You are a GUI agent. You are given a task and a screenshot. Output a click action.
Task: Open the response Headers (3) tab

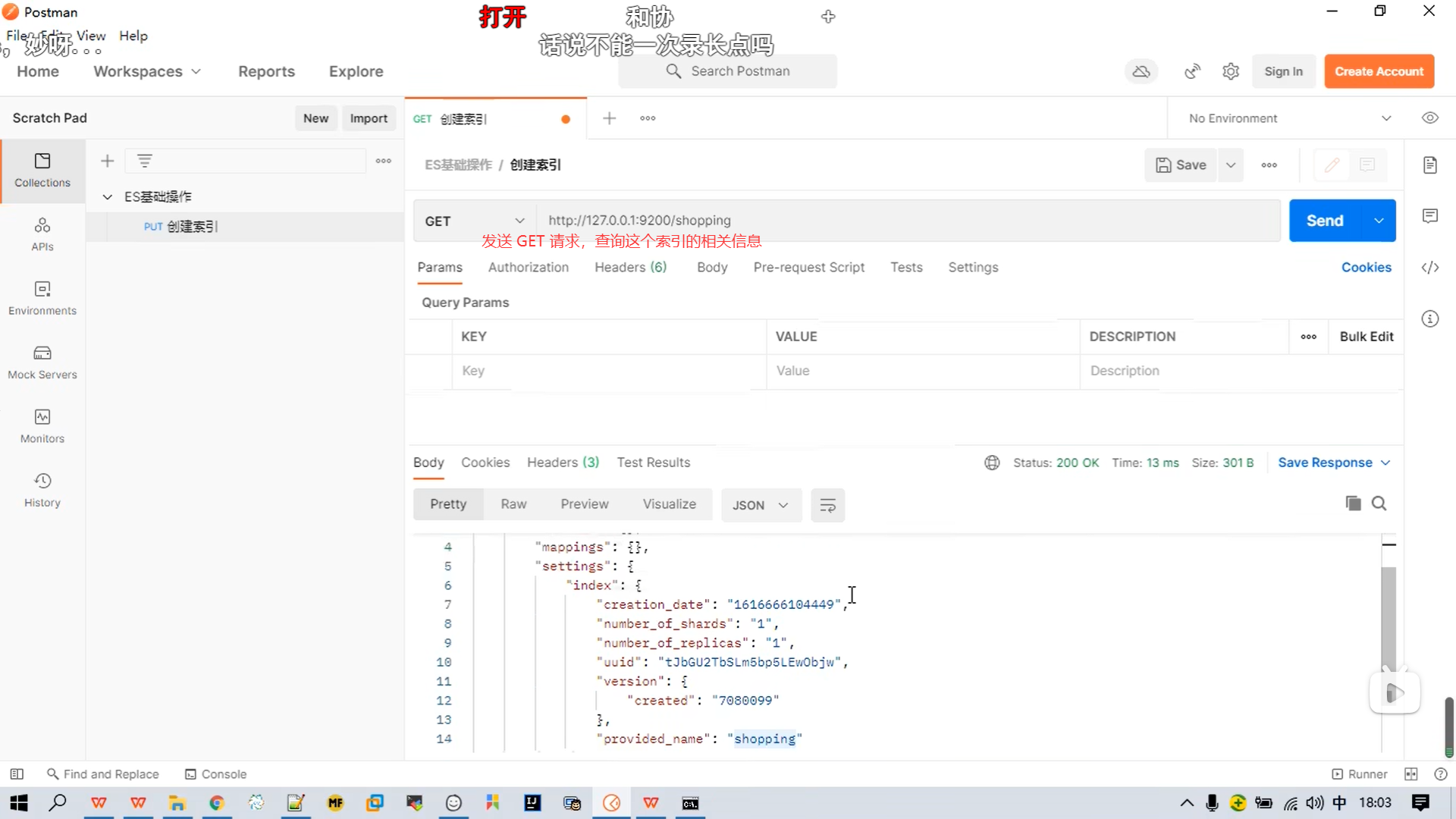[563, 463]
